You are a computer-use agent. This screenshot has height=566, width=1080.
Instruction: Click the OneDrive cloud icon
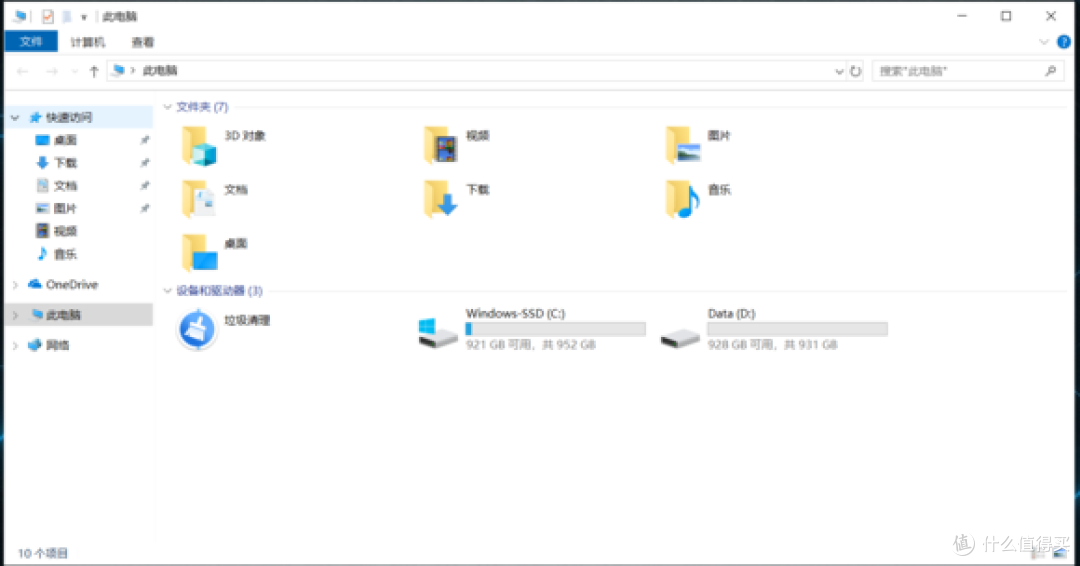coord(34,284)
